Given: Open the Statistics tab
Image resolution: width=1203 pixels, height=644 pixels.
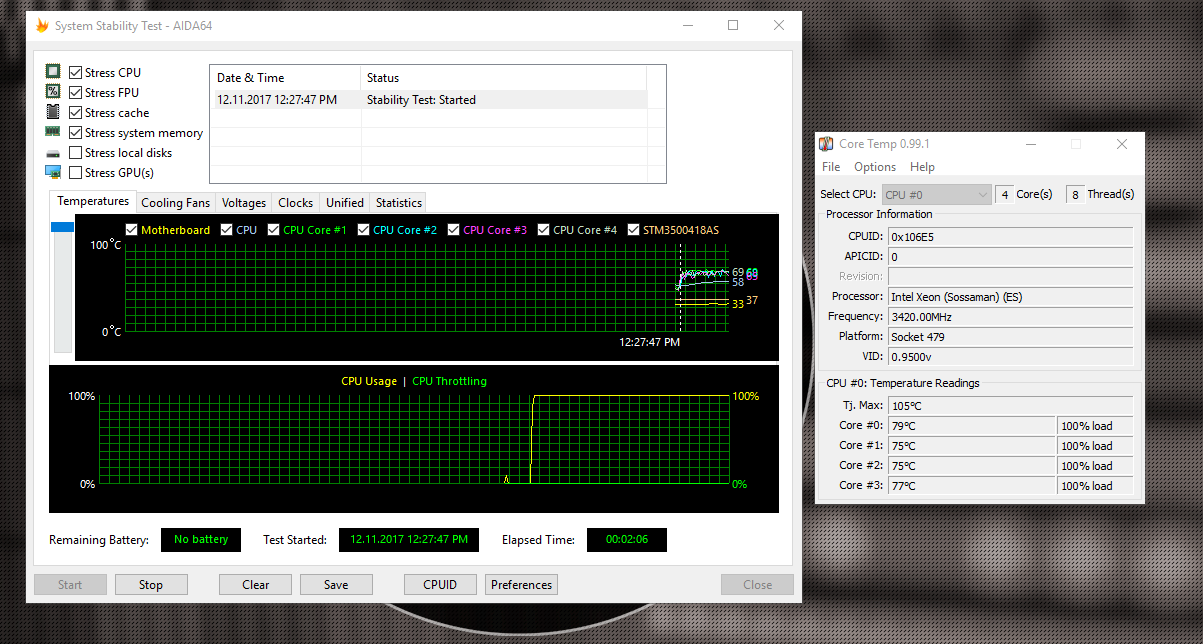Looking at the screenshot, I should pos(399,203).
